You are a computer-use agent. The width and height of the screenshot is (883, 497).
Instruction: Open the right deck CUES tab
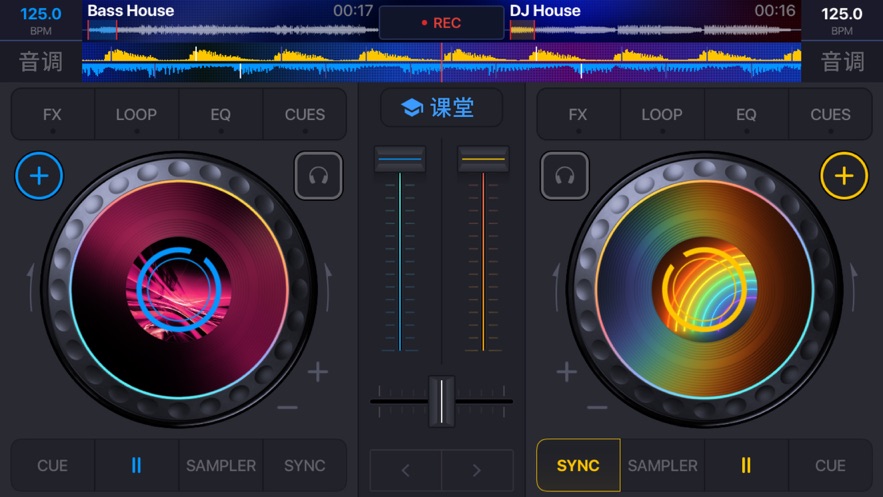(x=830, y=114)
